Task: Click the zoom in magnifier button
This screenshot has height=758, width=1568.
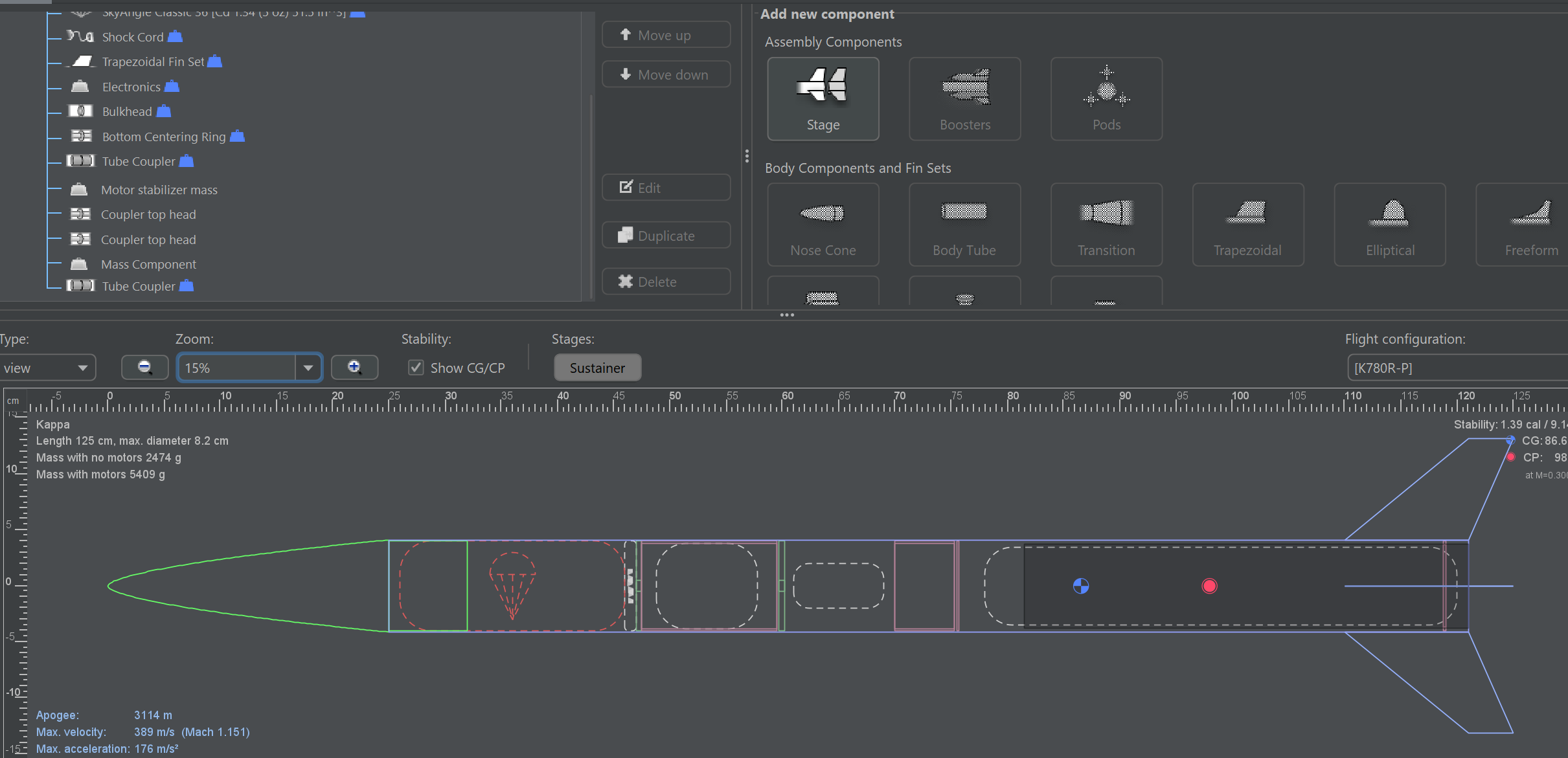Action: tap(354, 368)
